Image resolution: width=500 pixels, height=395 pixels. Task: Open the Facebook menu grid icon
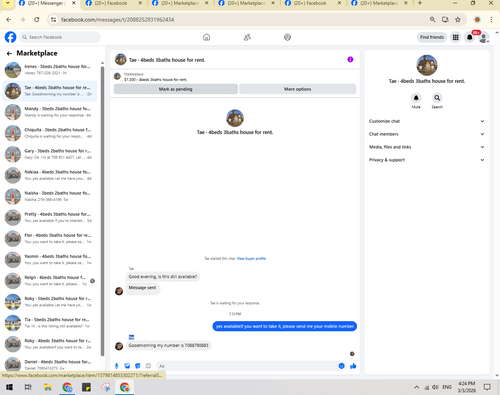[455, 37]
